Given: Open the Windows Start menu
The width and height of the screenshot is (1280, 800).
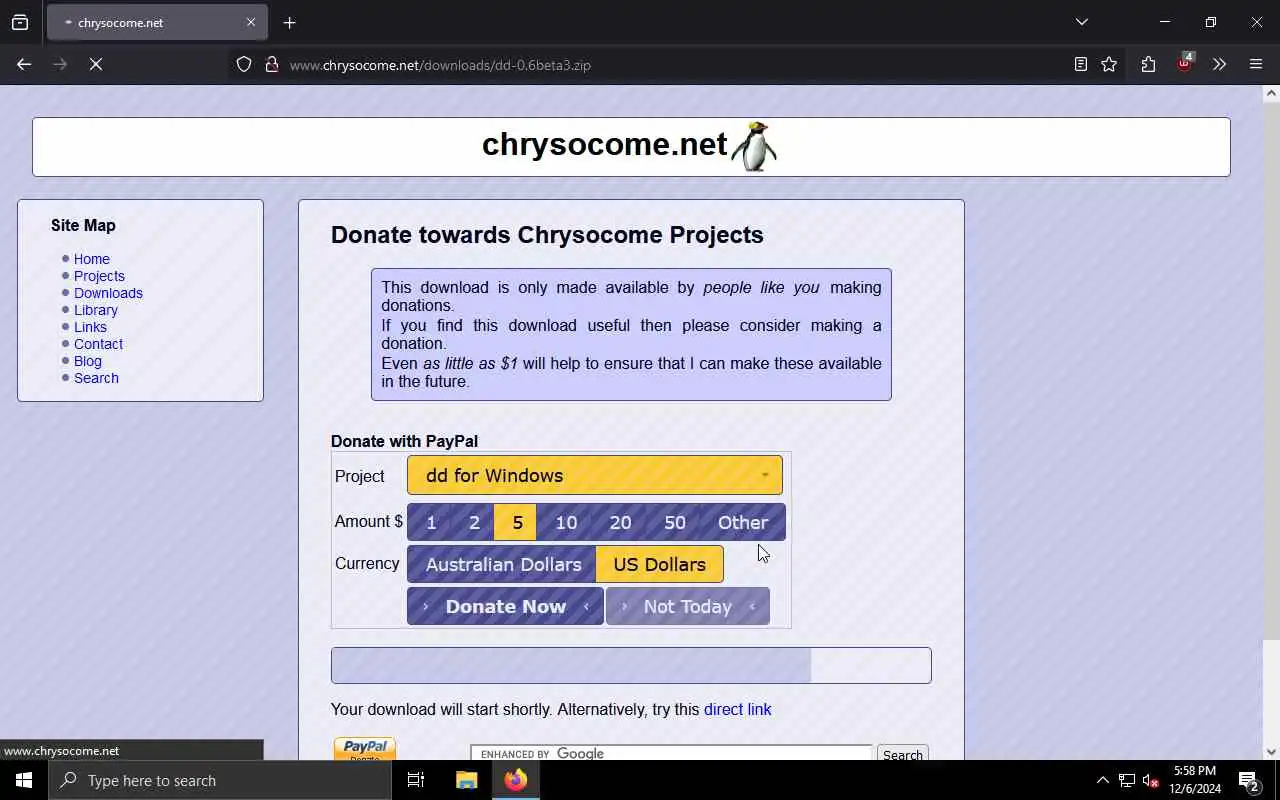Looking at the screenshot, I should click(24, 780).
